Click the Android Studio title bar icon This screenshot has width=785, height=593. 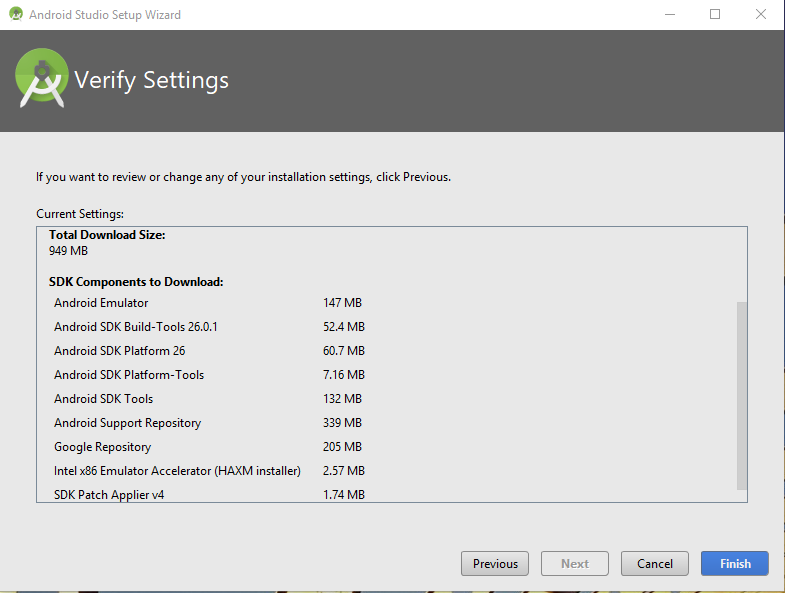15,15
